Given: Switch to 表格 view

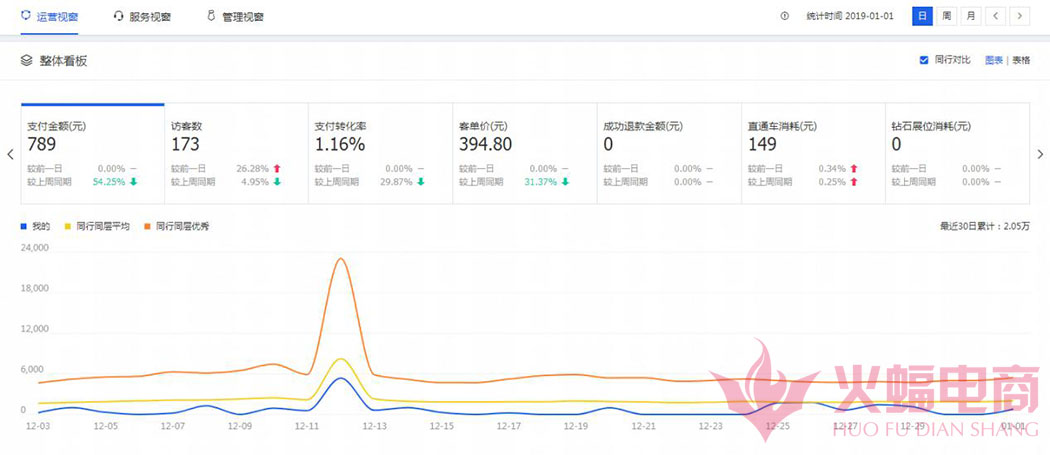Looking at the screenshot, I should pyautogui.click(x=1021, y=60).
